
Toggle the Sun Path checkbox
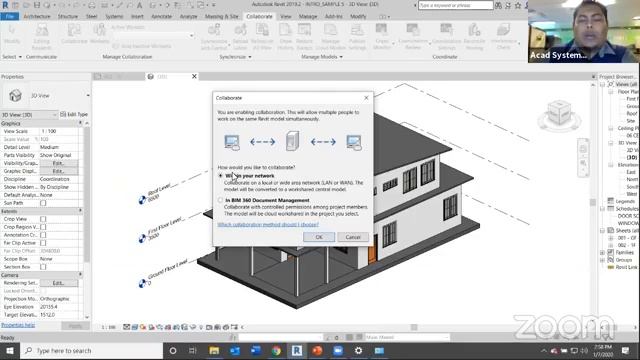point(43,203)
